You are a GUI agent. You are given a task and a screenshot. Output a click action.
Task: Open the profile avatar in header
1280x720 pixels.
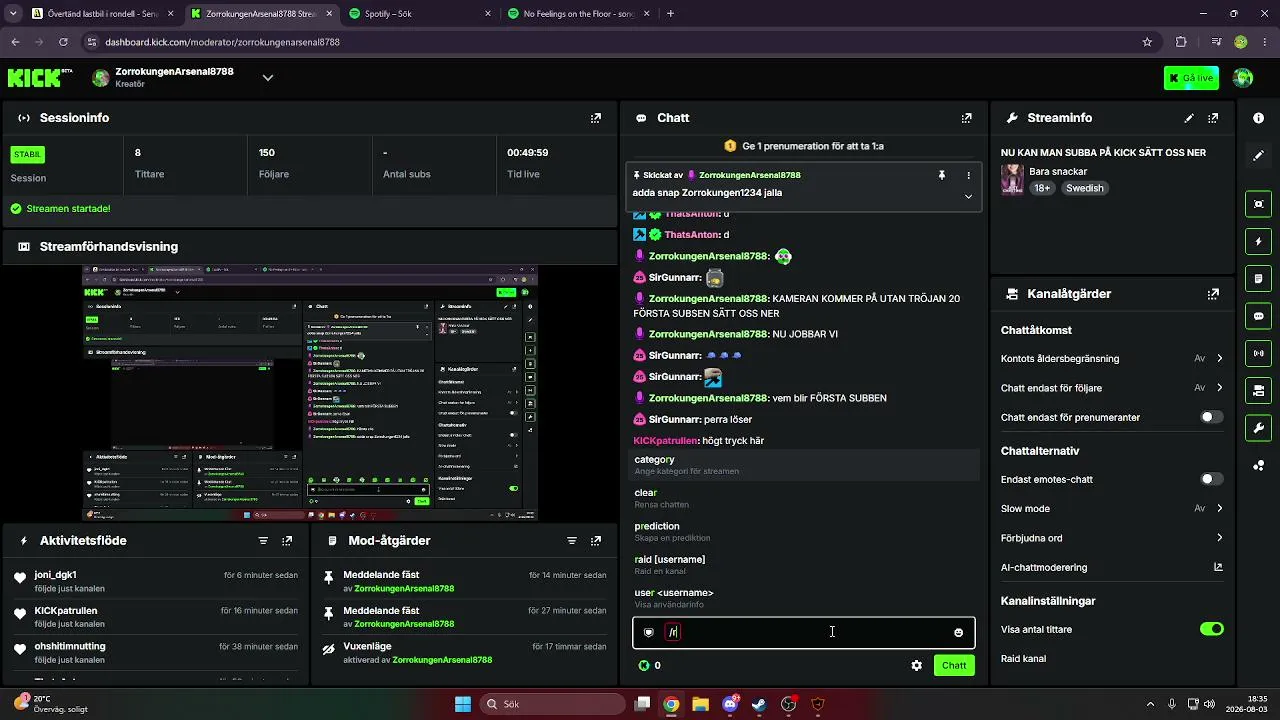(x=1243, y=78)
